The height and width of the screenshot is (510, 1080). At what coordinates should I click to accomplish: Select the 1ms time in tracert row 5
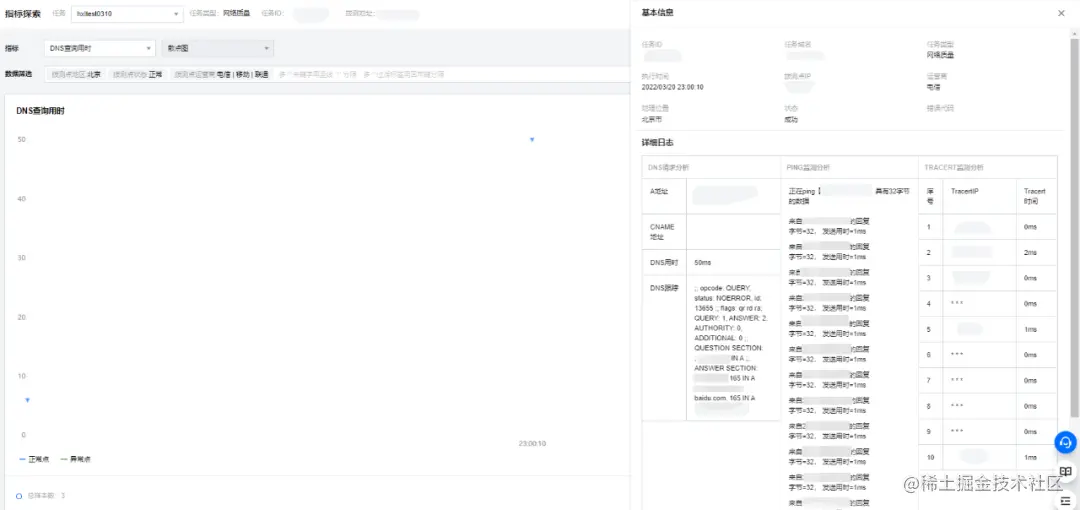tap(1030, 329)
